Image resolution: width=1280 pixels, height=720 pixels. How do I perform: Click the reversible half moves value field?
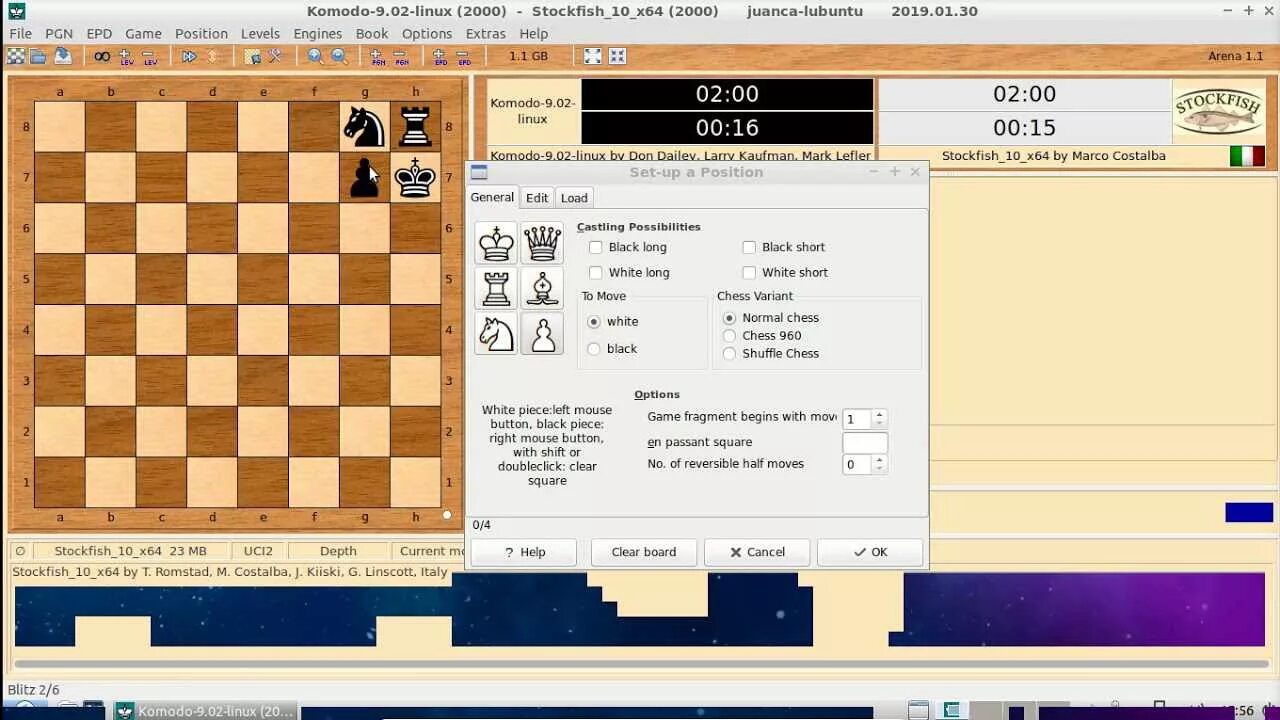point(858,464)
